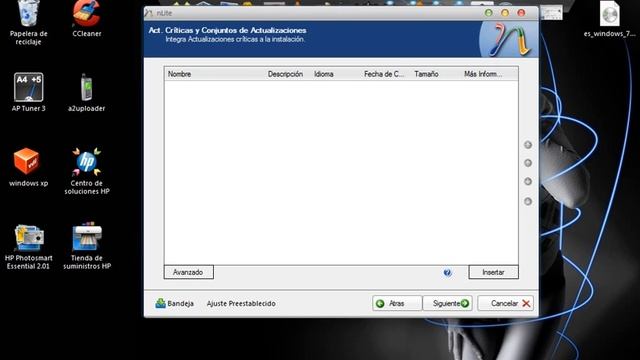
Task: Click the second round side button beside list
Action: [x=528, y=163]
